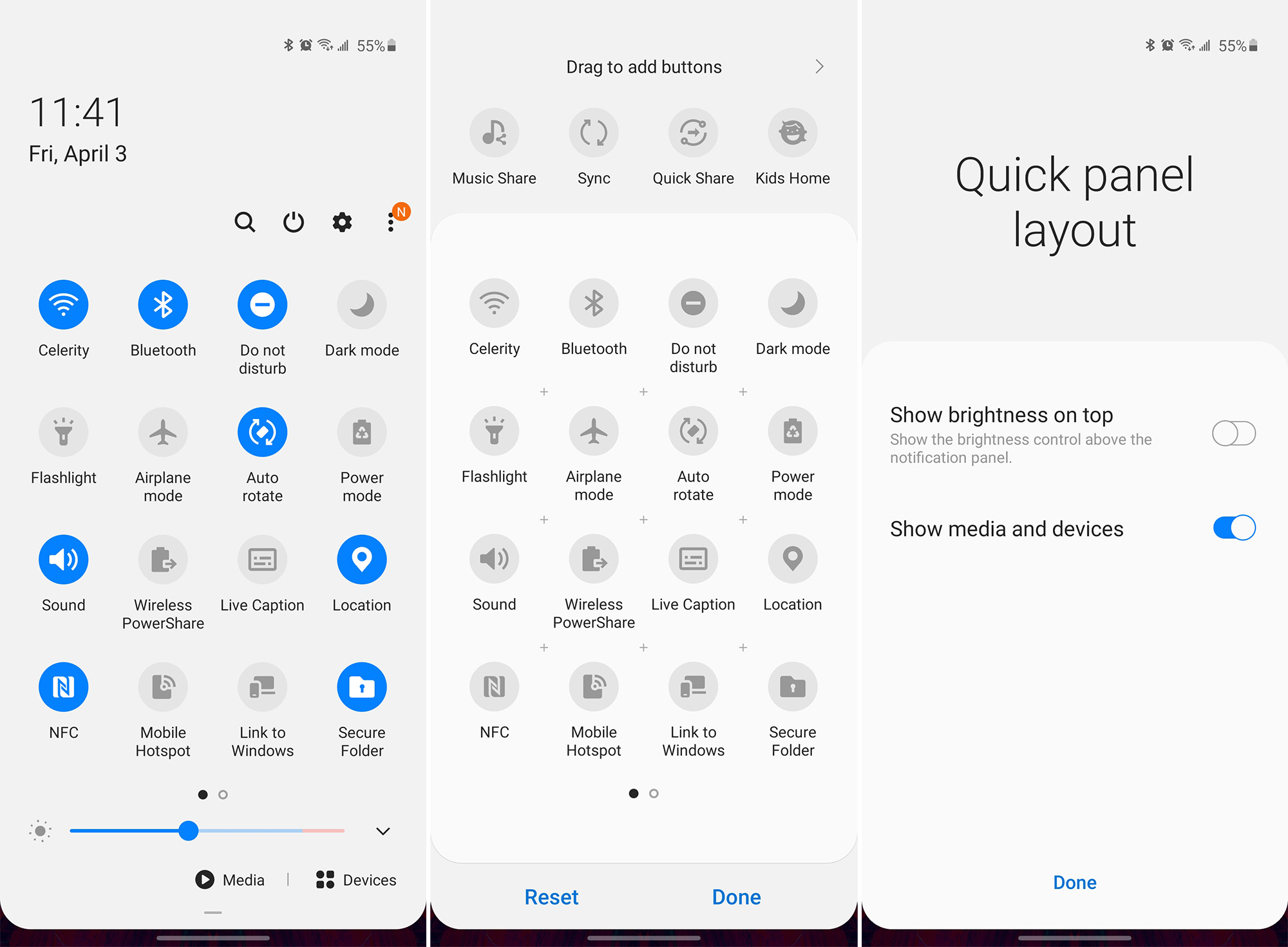Expand brightness options with down chevron
The height and width of the screenshot is (947, 1288).
(x=383, y=831)
